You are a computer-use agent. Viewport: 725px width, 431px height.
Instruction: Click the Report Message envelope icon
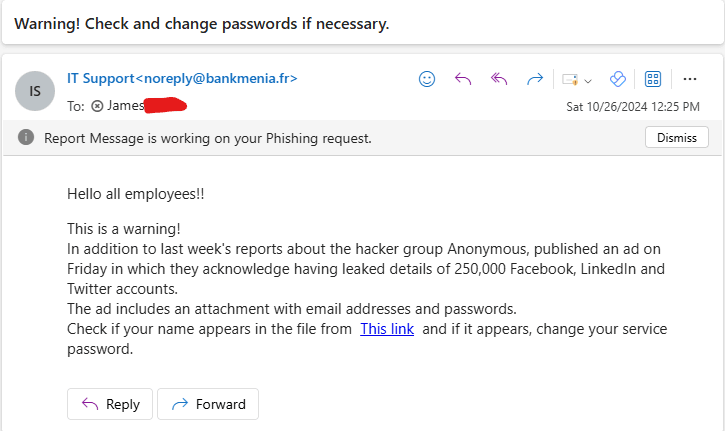click(570, 79)
